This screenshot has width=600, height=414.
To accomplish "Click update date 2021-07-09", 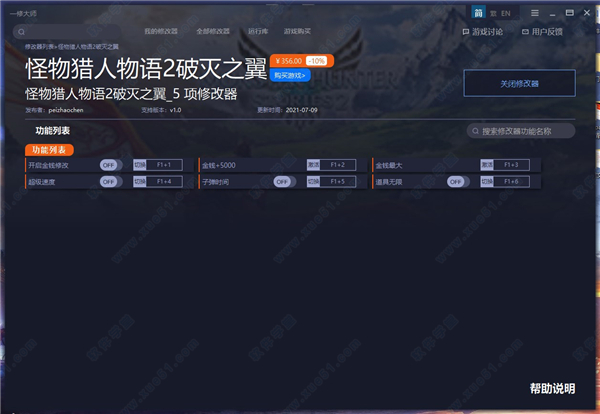I will click(301, 110).
